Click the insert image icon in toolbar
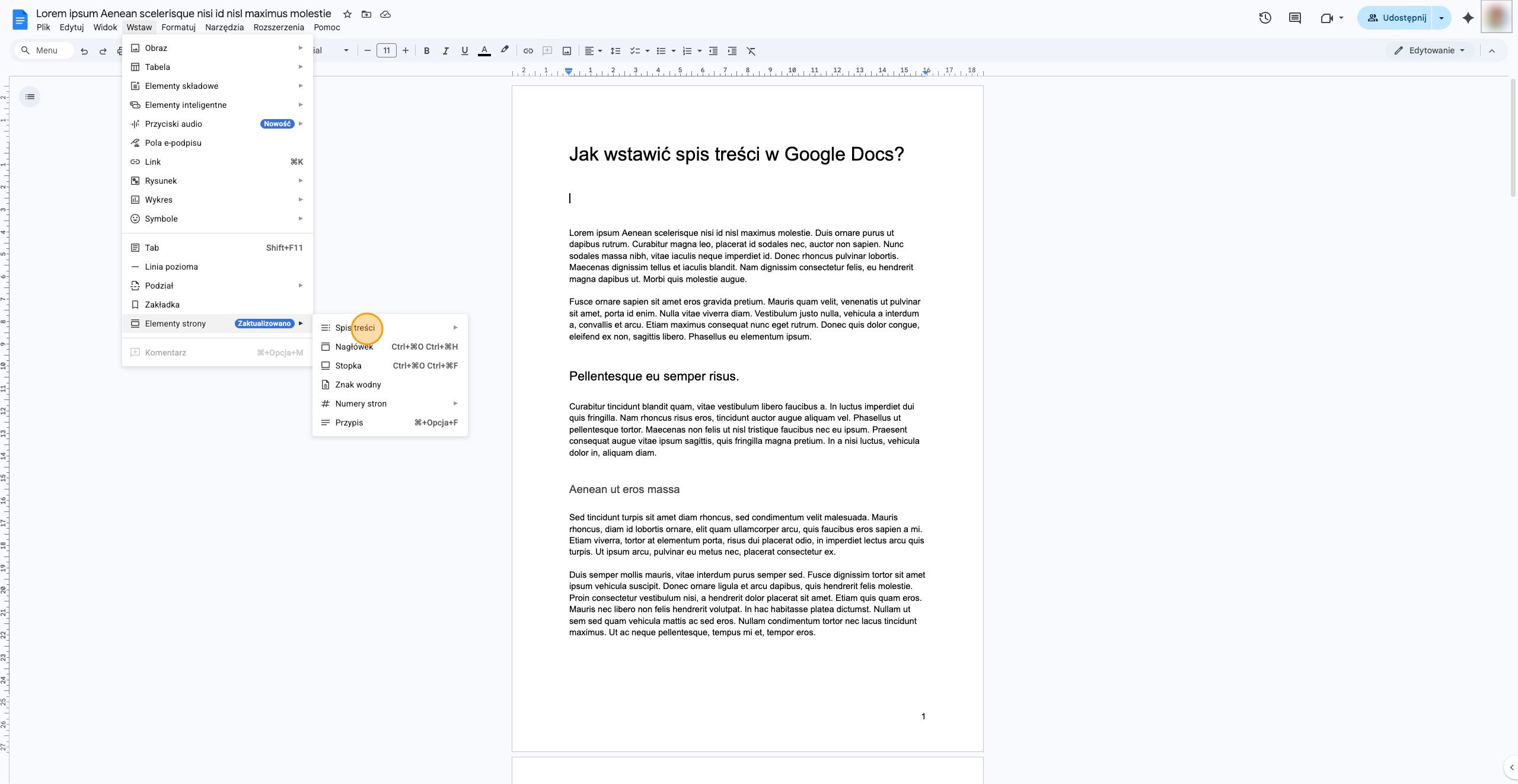Screen dimensions: 1518x784 [566, 51]
